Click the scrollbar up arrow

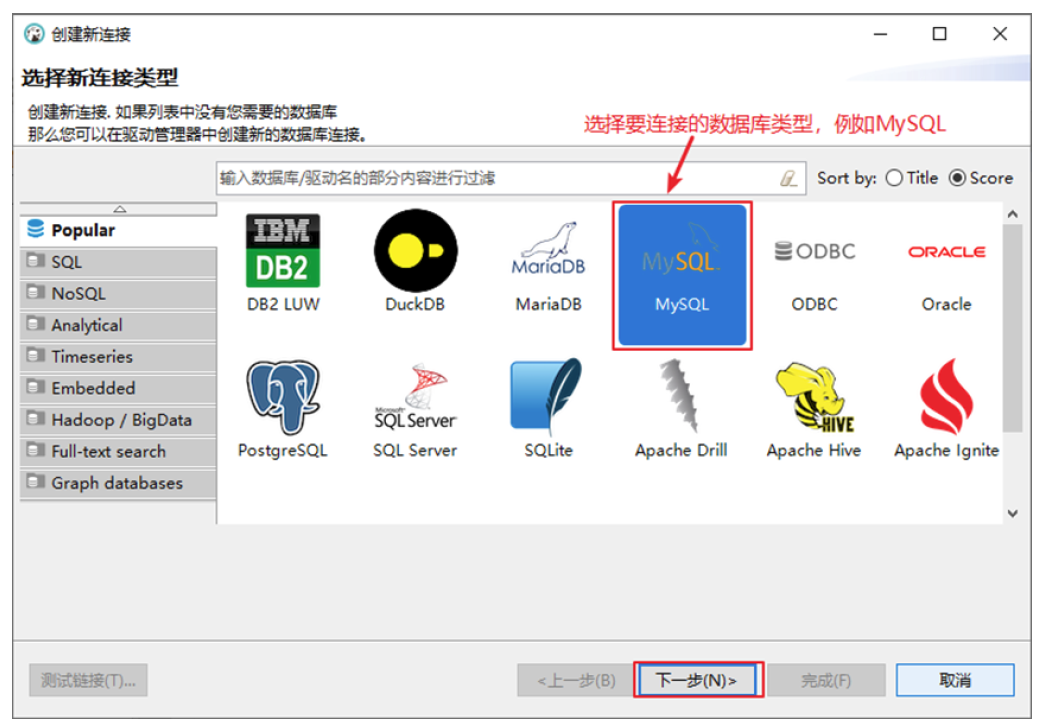click(1012, 215)
